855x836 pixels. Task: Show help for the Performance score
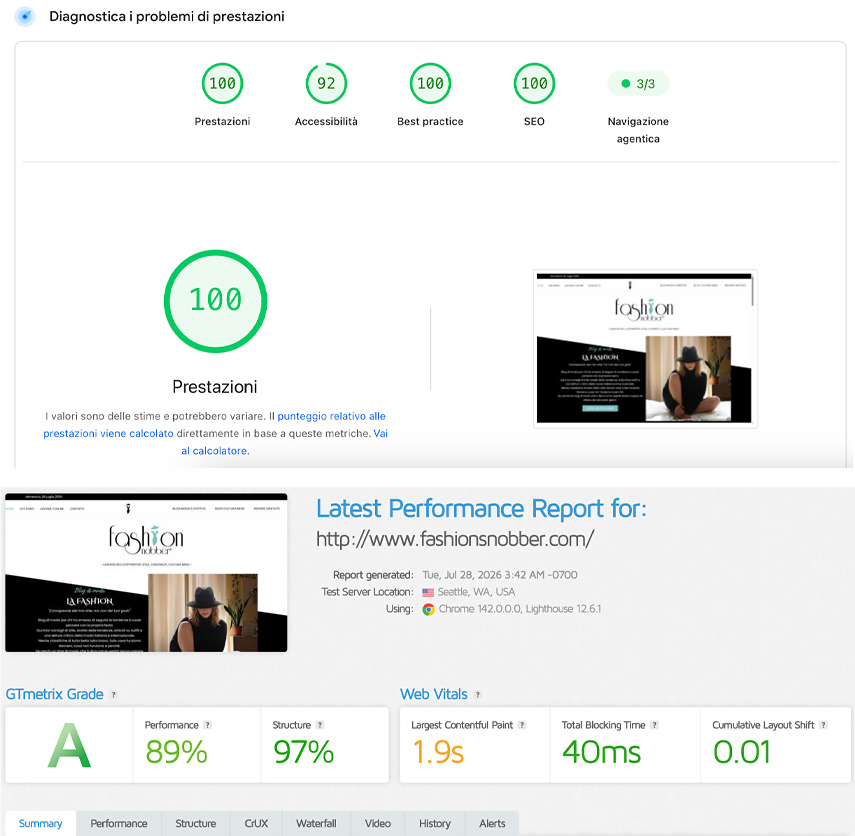coord(207,725)
